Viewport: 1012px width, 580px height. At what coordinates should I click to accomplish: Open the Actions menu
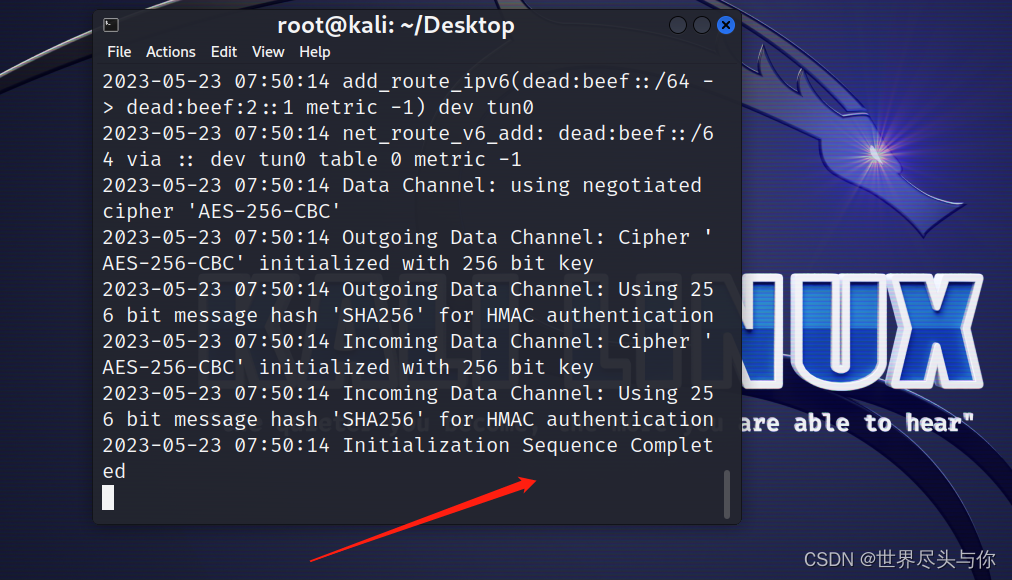point(170,52)
